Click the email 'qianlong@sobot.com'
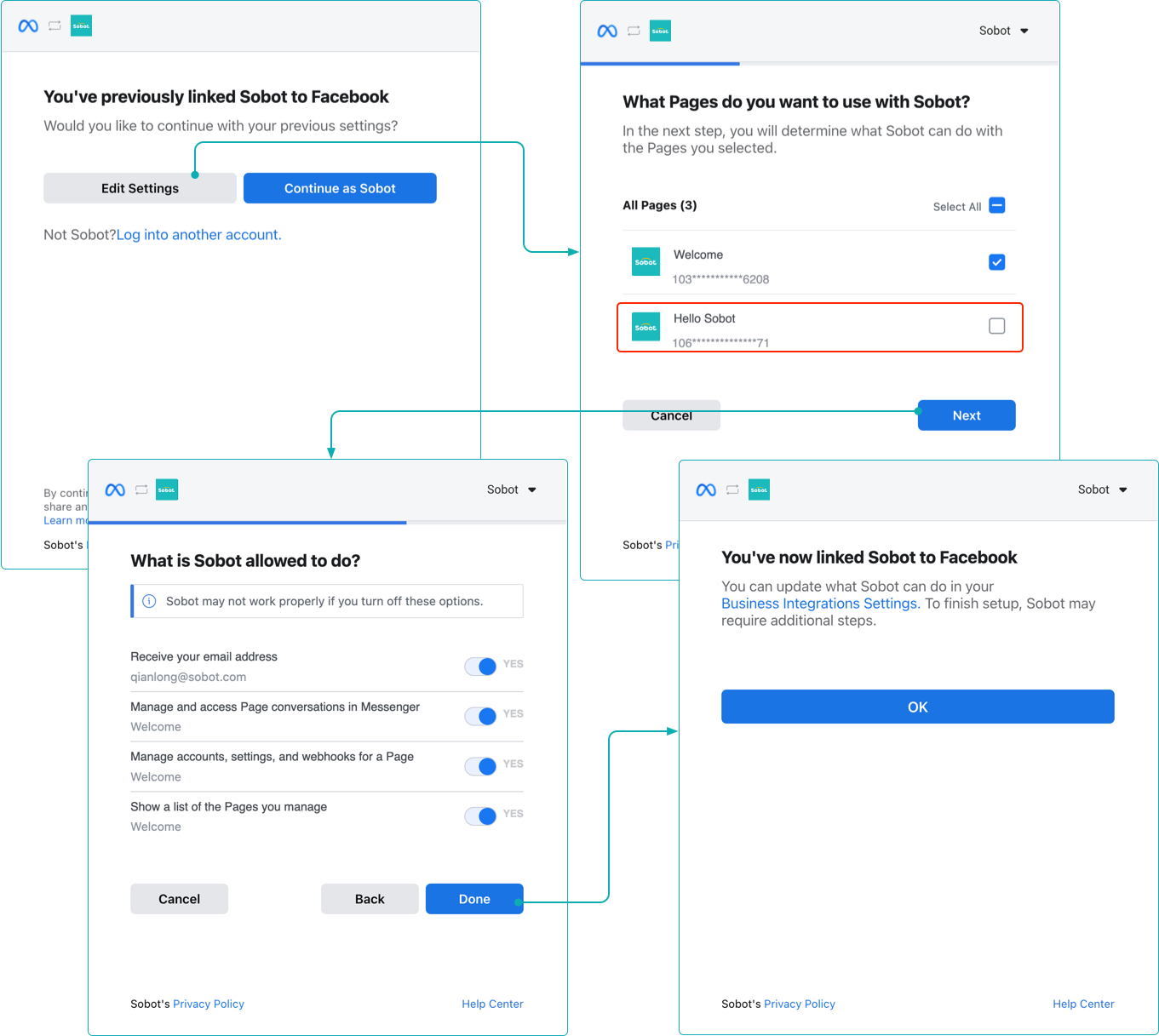This screenshot has width=1159, height=1036. pyautogui.click(x=188, y=677)
